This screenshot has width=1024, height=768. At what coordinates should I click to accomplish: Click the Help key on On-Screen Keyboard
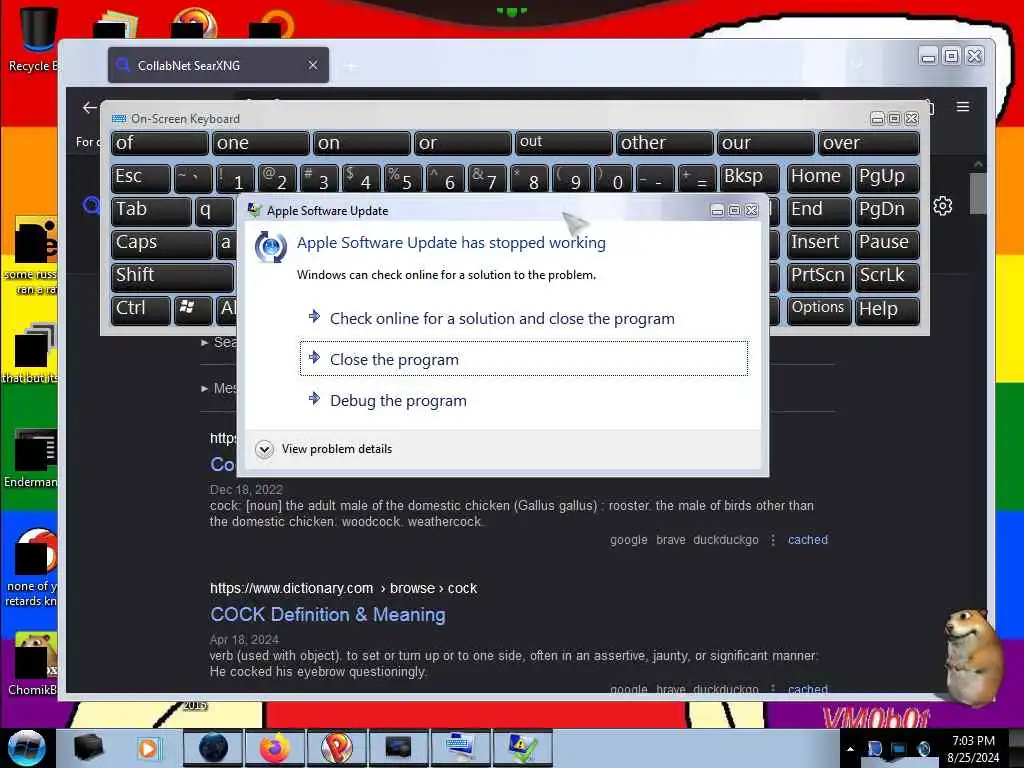click(x=887, y=309)
